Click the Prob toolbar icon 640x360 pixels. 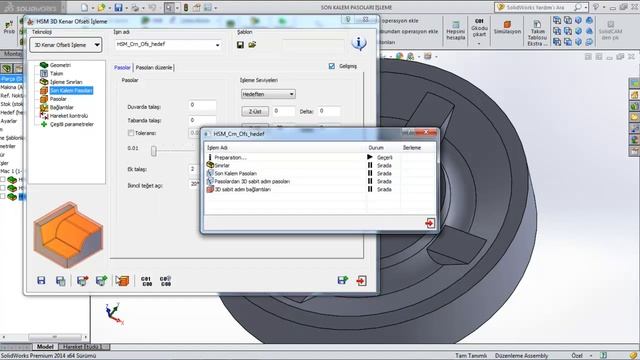[9, 28]
